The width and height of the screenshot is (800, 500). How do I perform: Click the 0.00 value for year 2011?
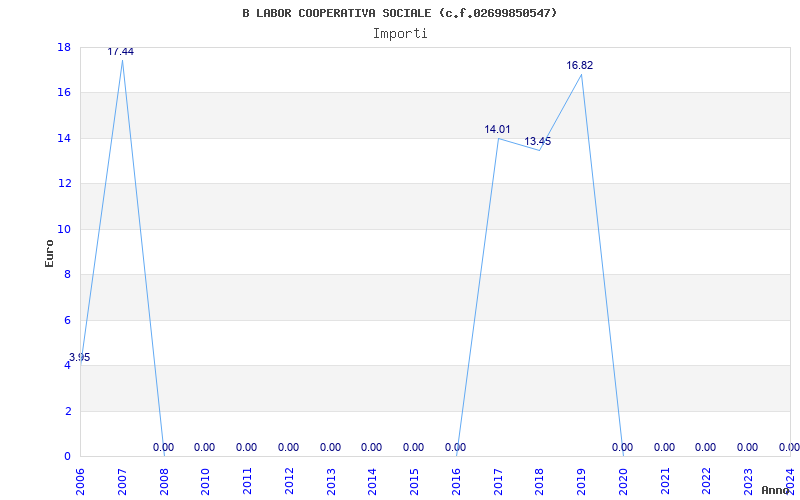click(x=246, y=447)
